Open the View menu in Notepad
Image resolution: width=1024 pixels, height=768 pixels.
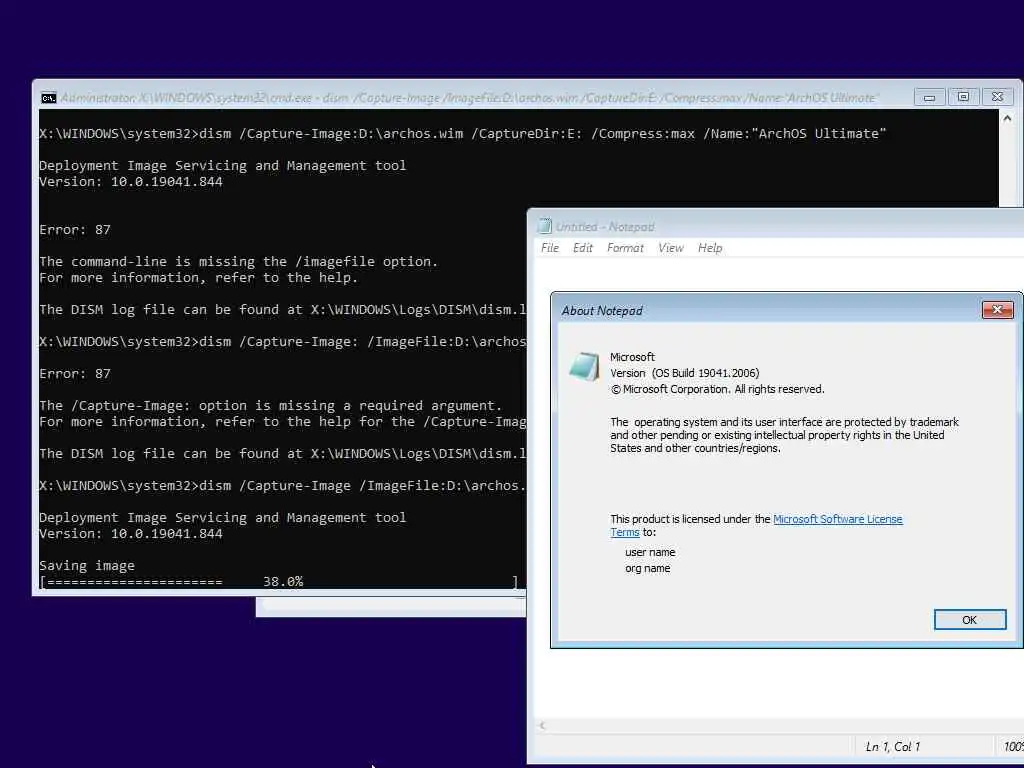pos(671,248)
